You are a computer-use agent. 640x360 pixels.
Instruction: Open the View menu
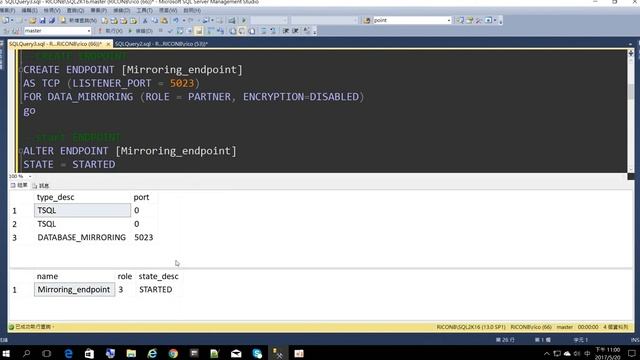[52, 10]
